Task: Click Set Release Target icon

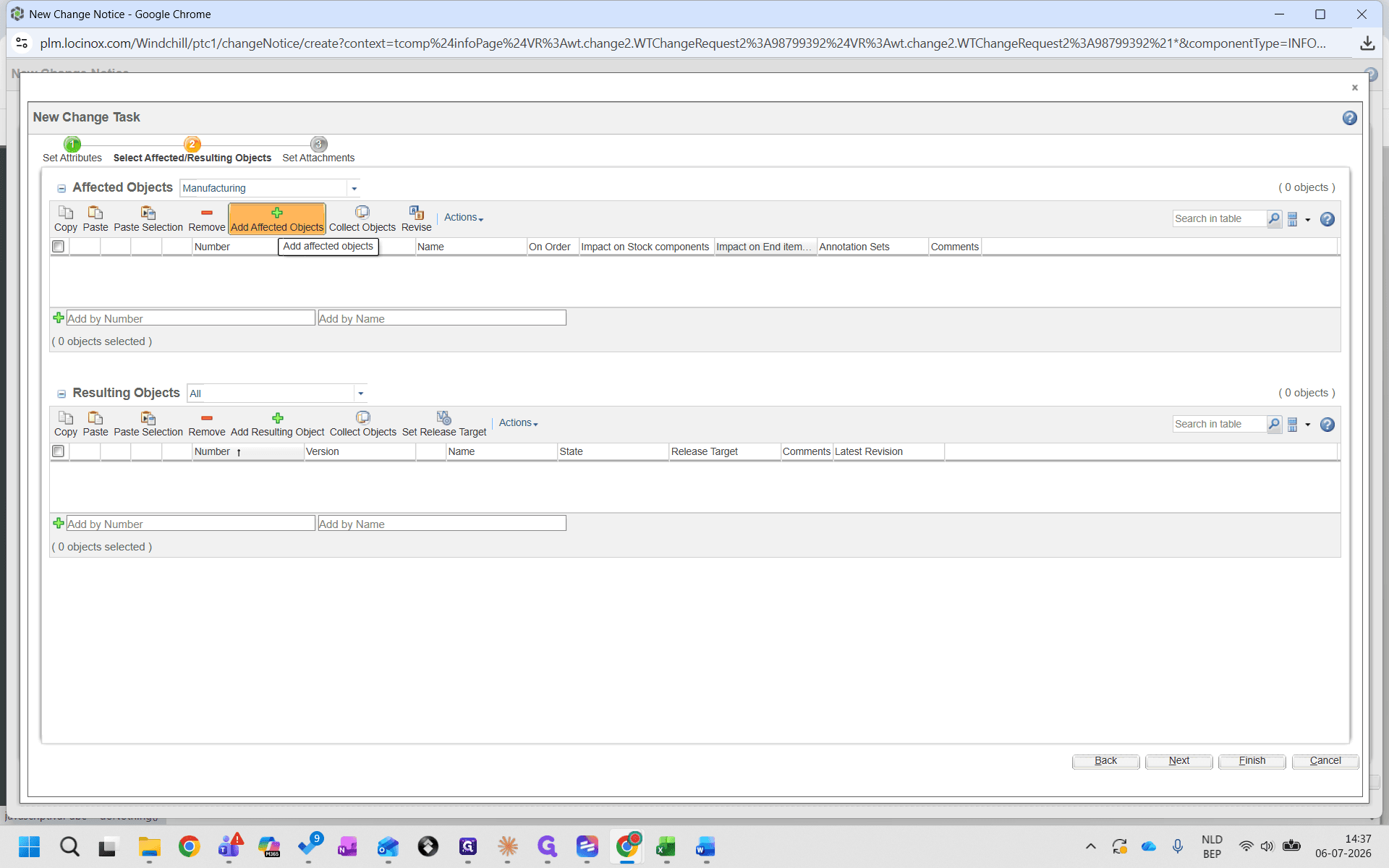Action: (x=443, y=418)
